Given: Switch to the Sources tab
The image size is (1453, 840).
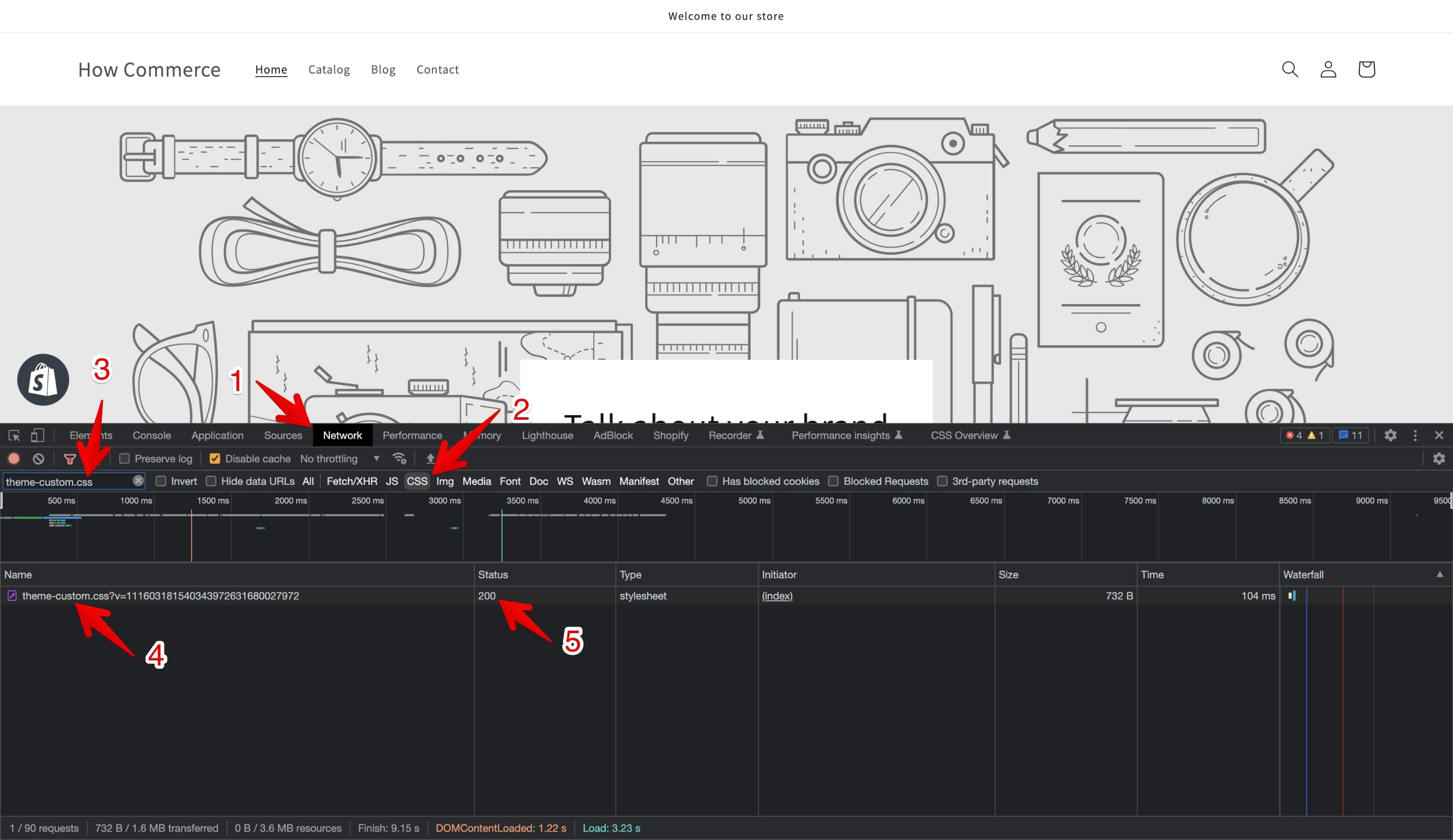Looking at the screenshot, I should click(x=283, y=435).
